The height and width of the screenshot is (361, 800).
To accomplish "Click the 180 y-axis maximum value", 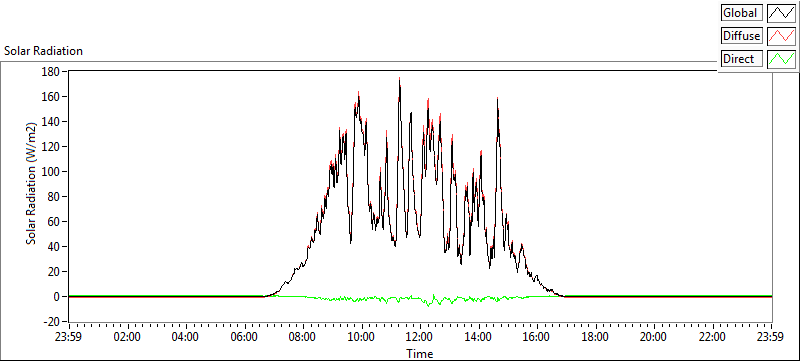I will (52, 72).
